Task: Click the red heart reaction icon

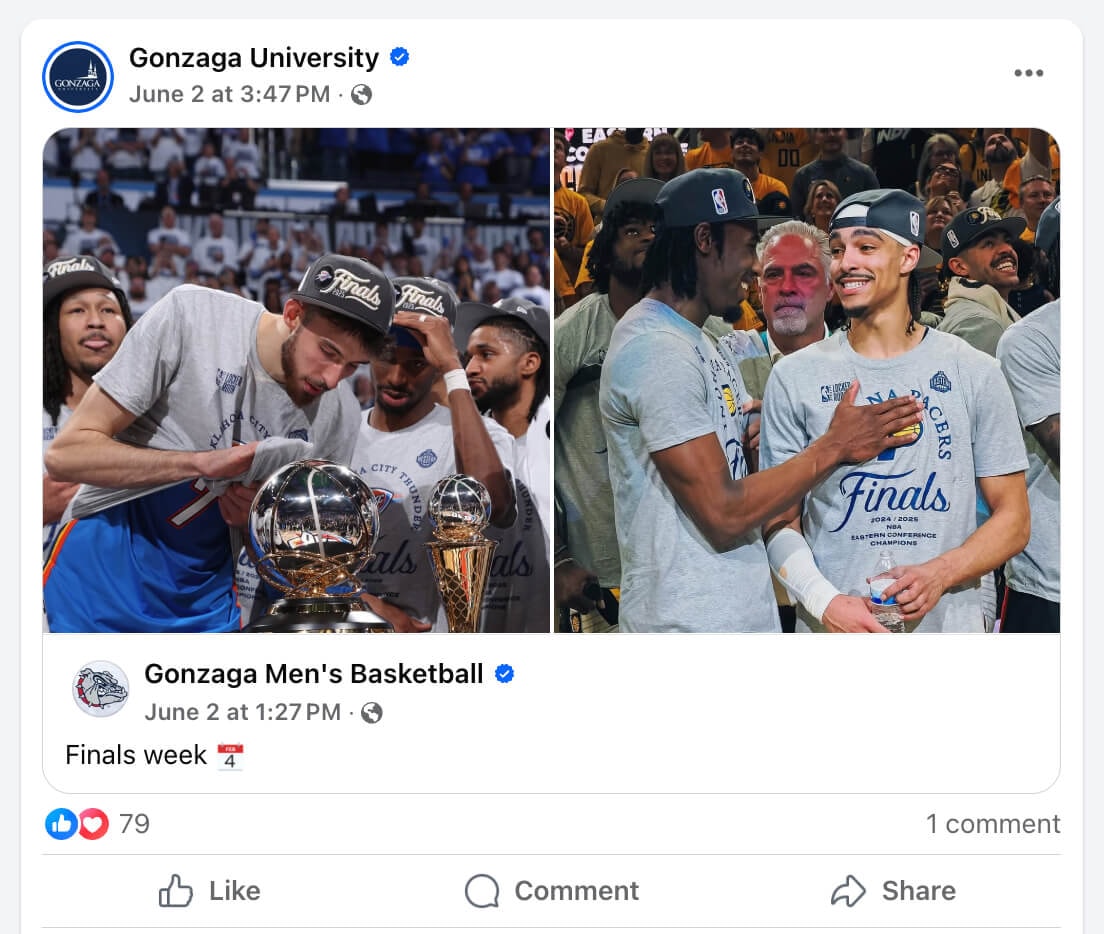Action: tap(93, 824)
